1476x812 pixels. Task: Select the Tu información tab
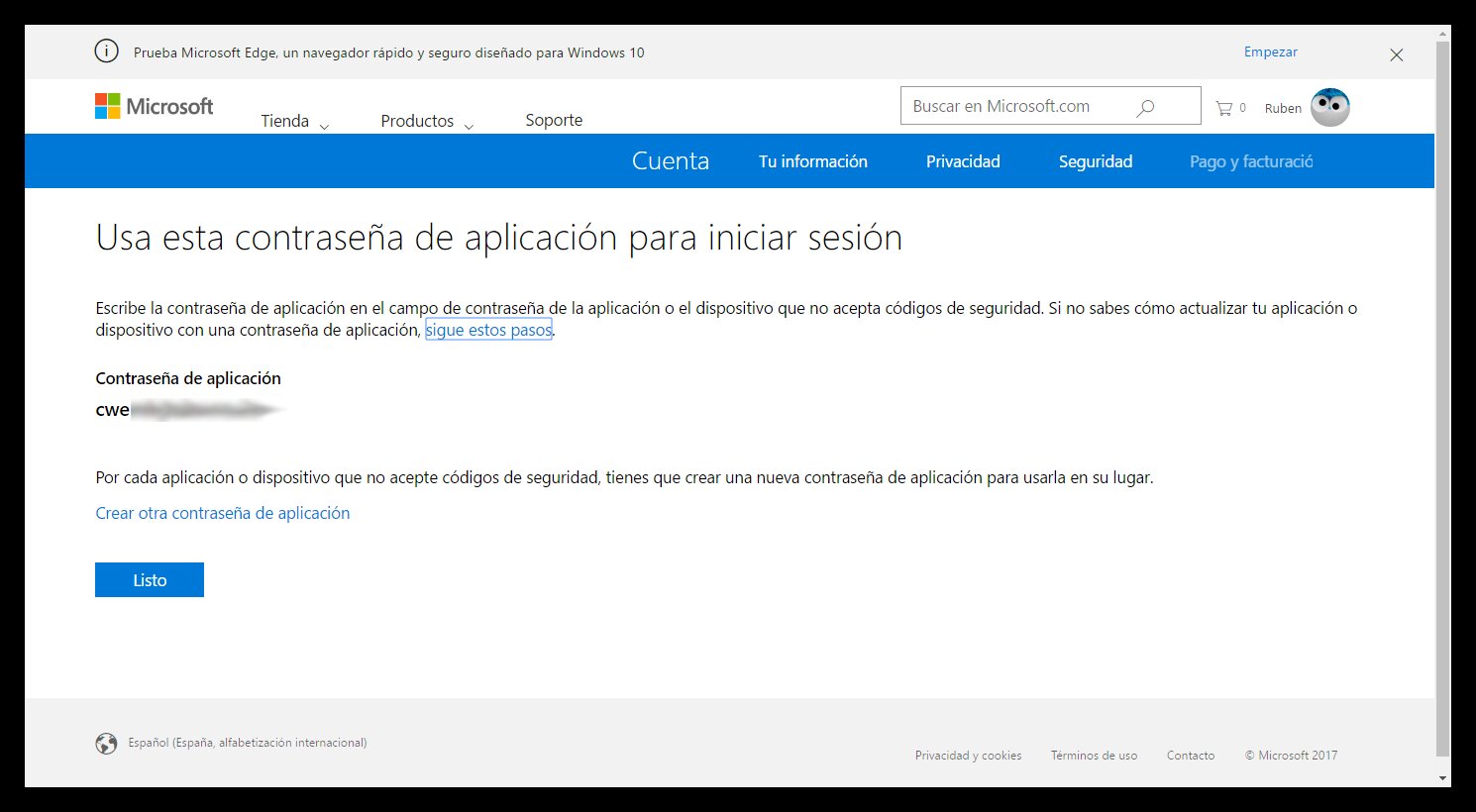click(812, 160)
